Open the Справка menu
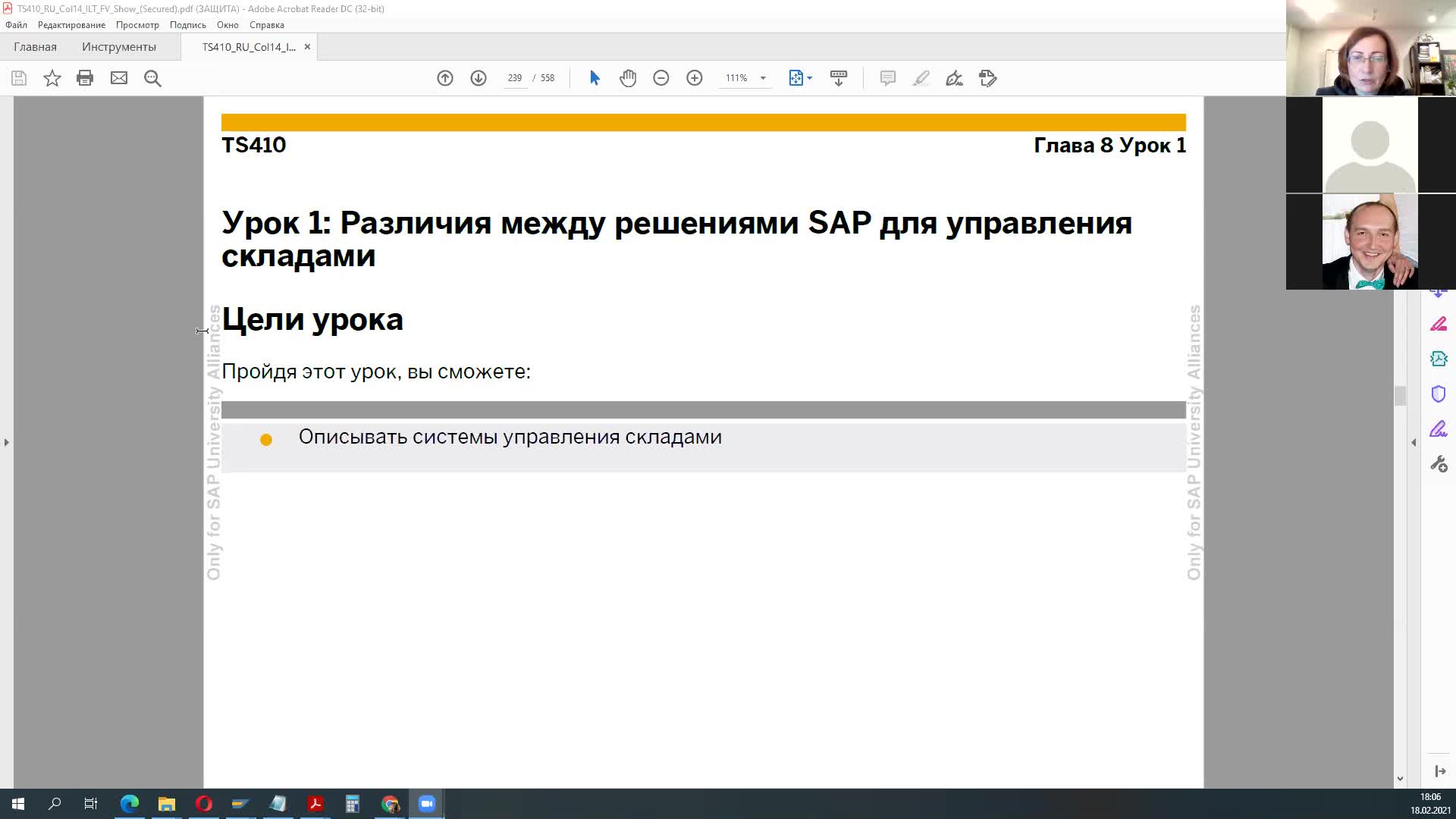The image size is (1456, 819). [267, 25]
